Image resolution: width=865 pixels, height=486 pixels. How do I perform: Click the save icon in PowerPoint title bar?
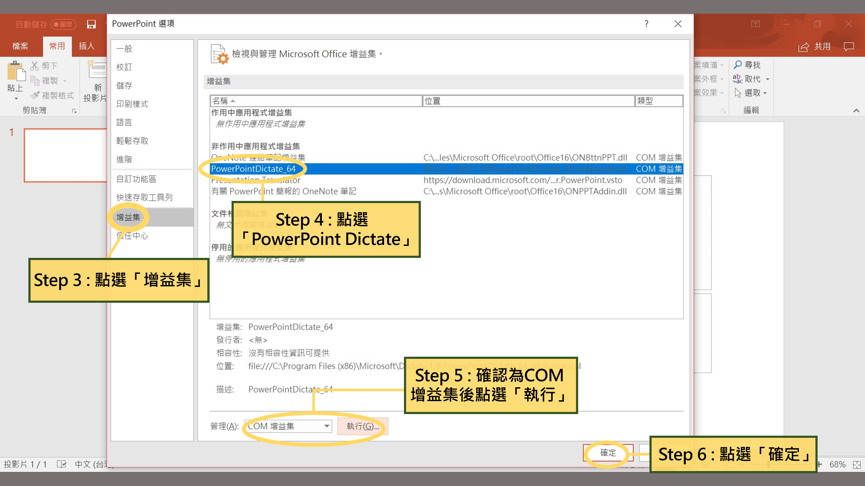coord(92,24)
